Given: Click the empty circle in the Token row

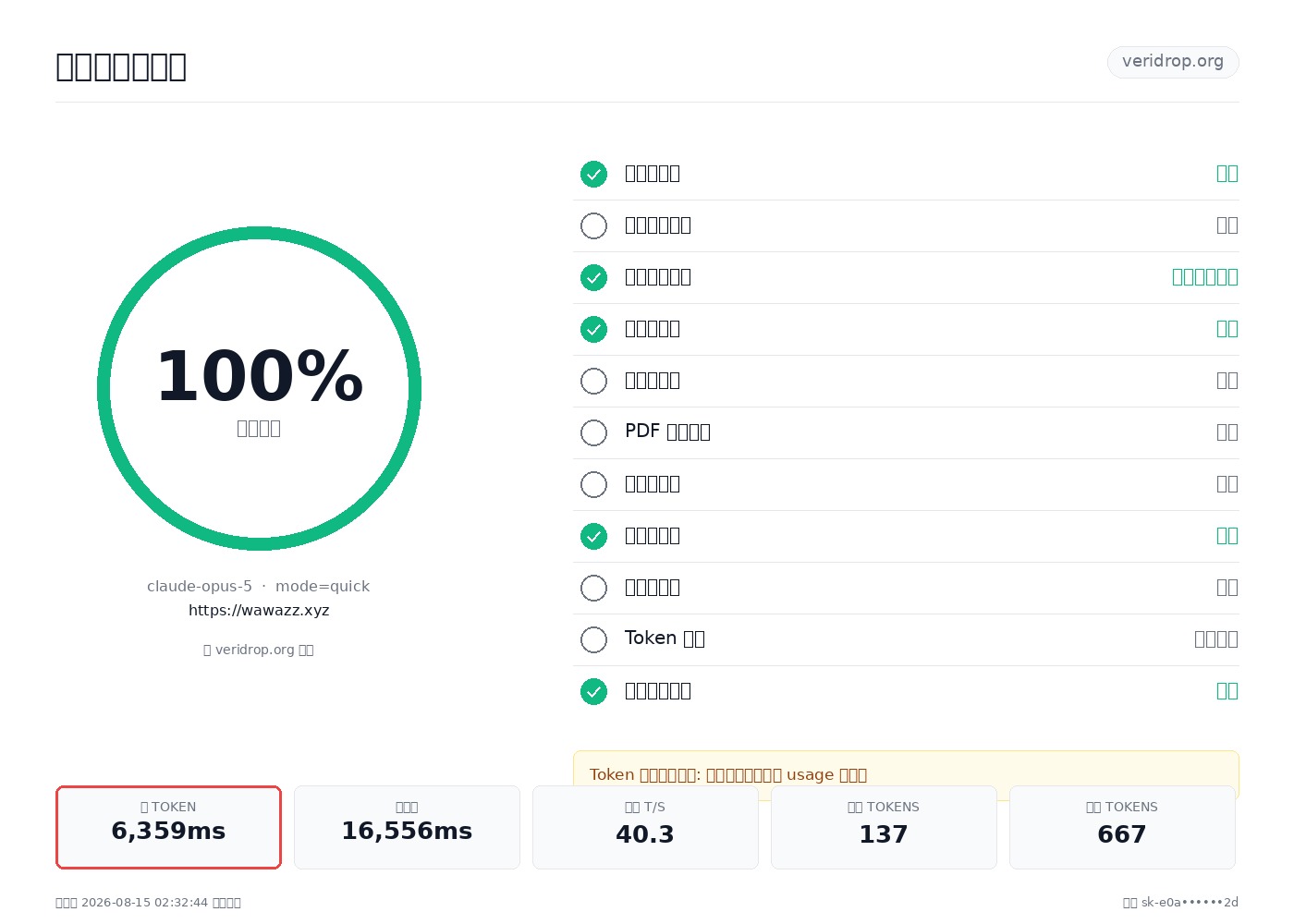Looking at the screenshot, I should tap(593, 639).
